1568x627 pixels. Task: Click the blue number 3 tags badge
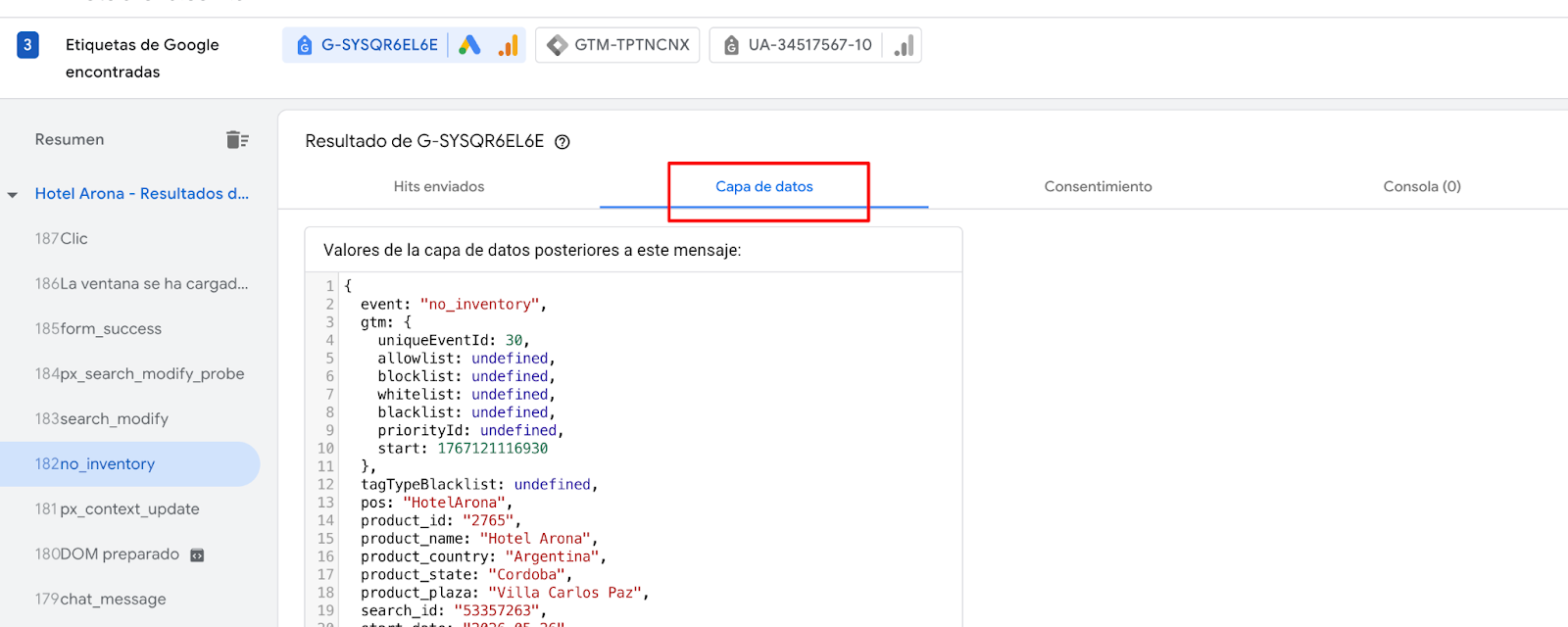[x=27, y=45]
